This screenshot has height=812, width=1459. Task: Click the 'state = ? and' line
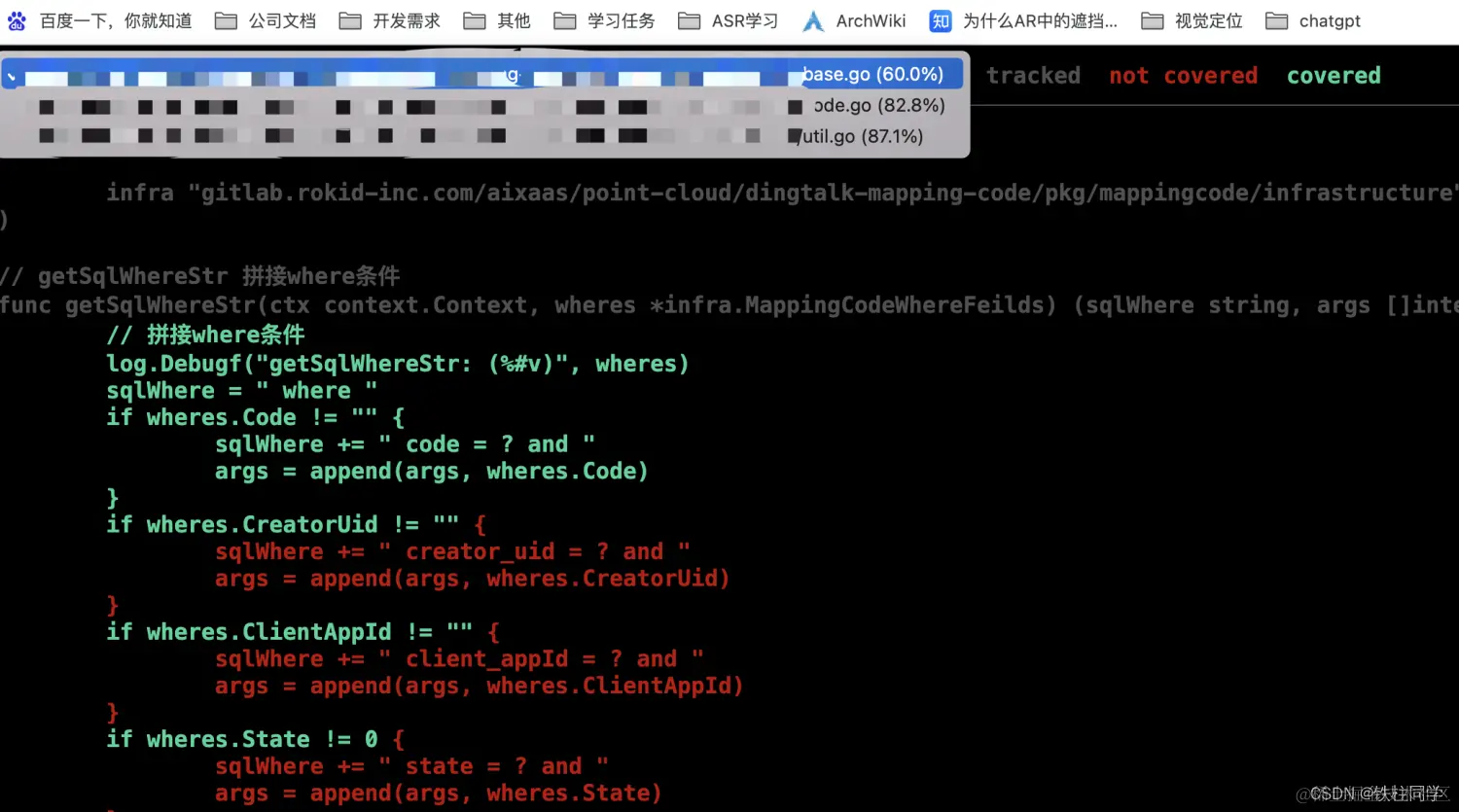pos(411,766)
